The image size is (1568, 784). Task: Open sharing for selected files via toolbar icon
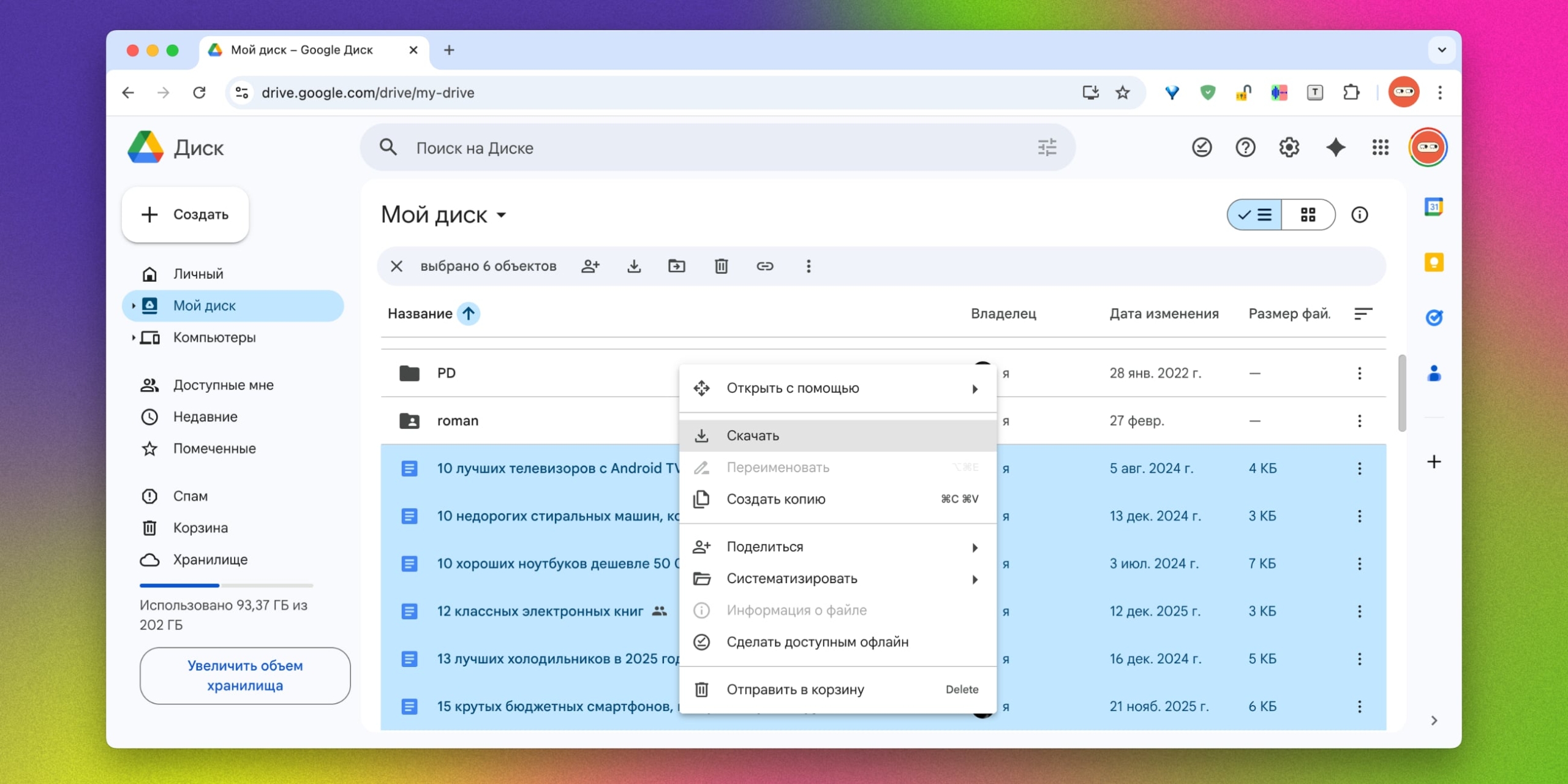pos(590,266)
